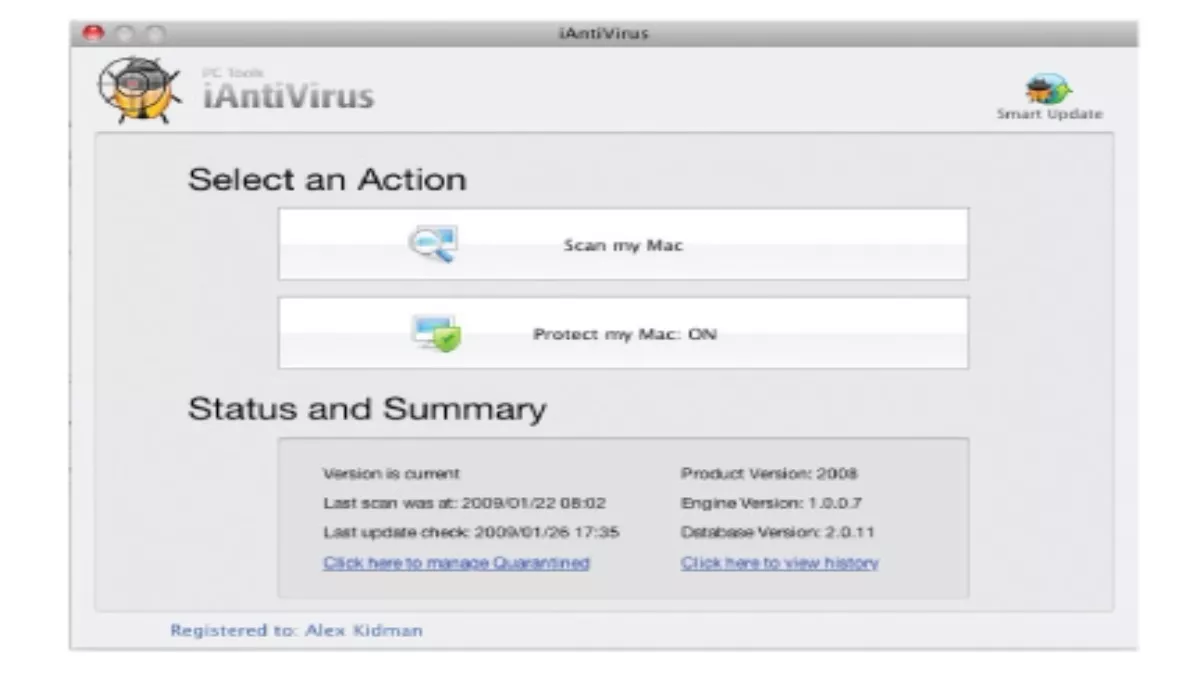1200x677 pixels.
Task: Close the iAntiVirus window
Action: [x=93, y=34]
